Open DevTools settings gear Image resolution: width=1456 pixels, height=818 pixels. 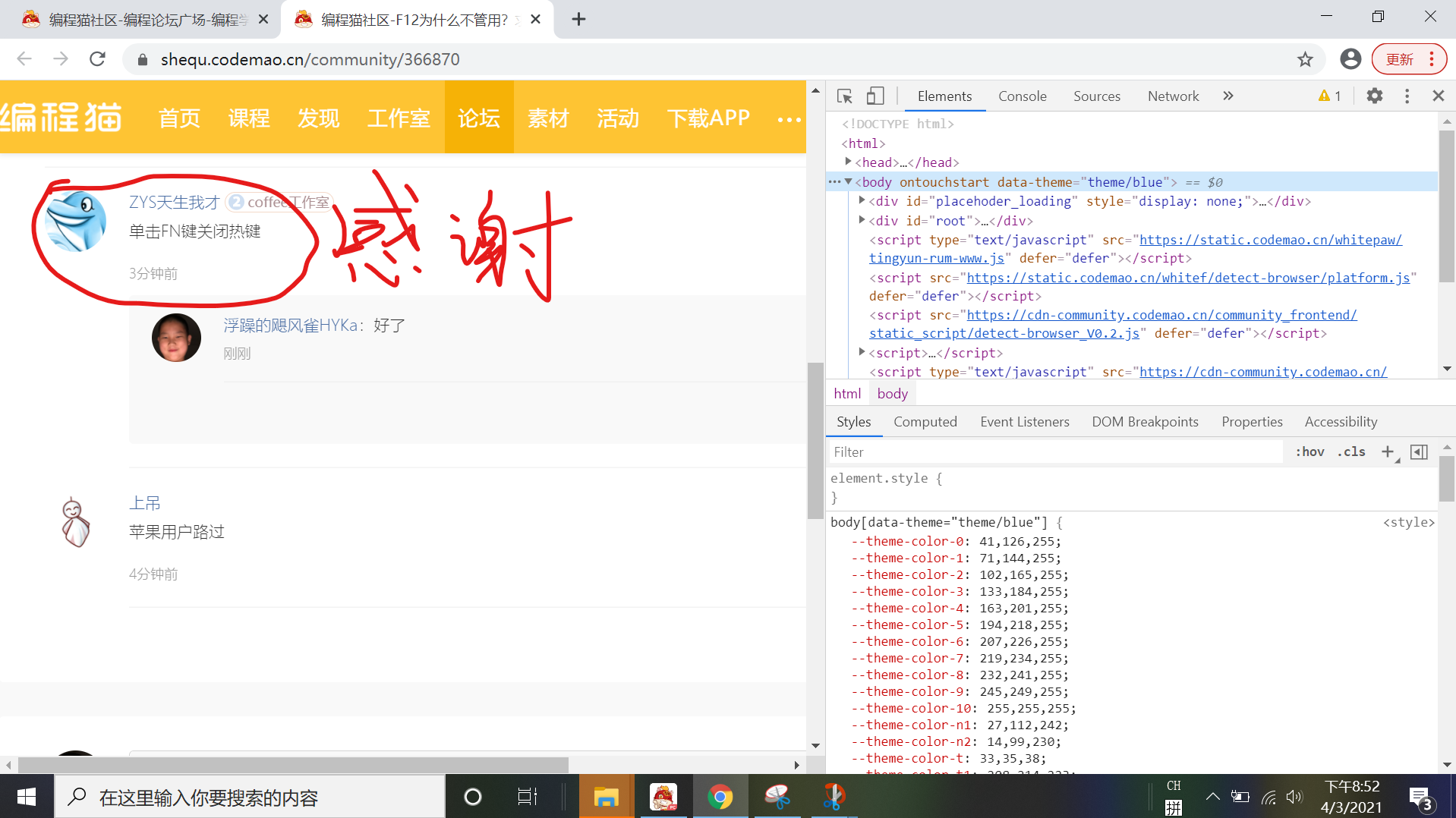1374,96
